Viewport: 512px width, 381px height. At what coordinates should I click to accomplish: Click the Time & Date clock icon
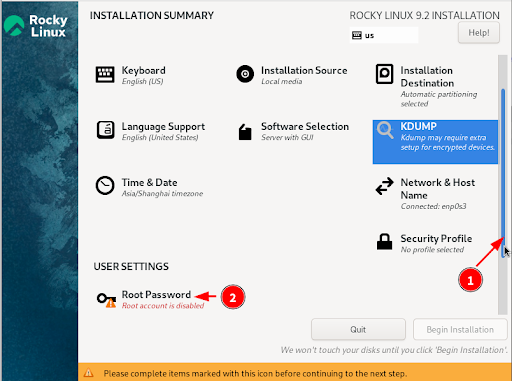point(105,185)
